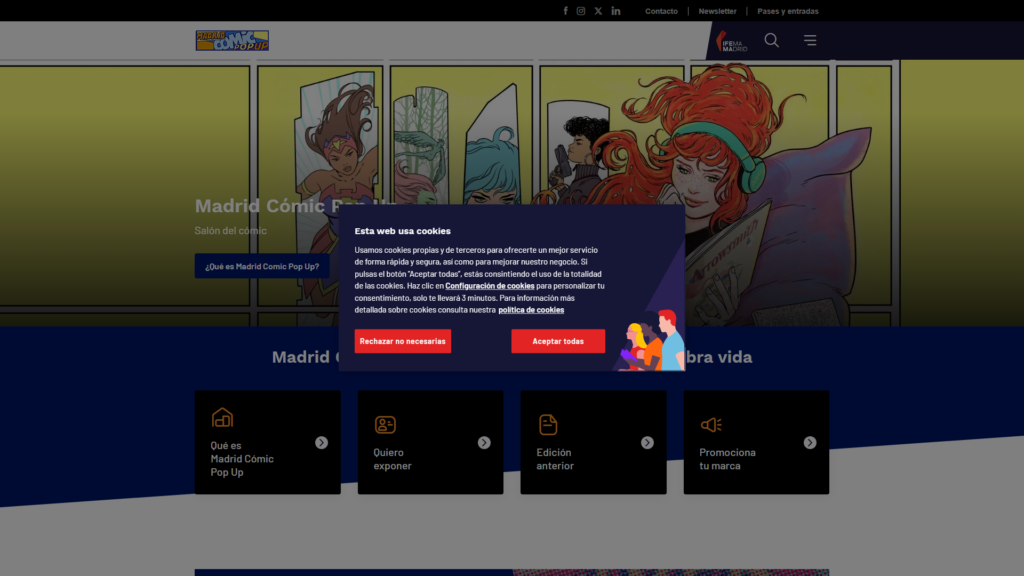The image size is (1024, 576).
Task: Open the Facebook social link
Action: pyautogui.click(x=566, y=11)
